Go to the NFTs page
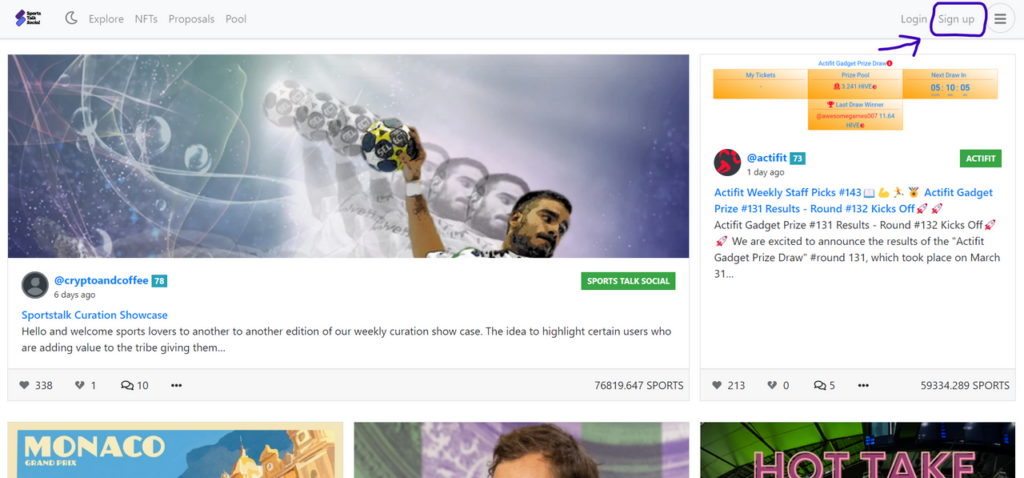The image size is (1024, 478). pyautogui.click(x=146, y=19)
